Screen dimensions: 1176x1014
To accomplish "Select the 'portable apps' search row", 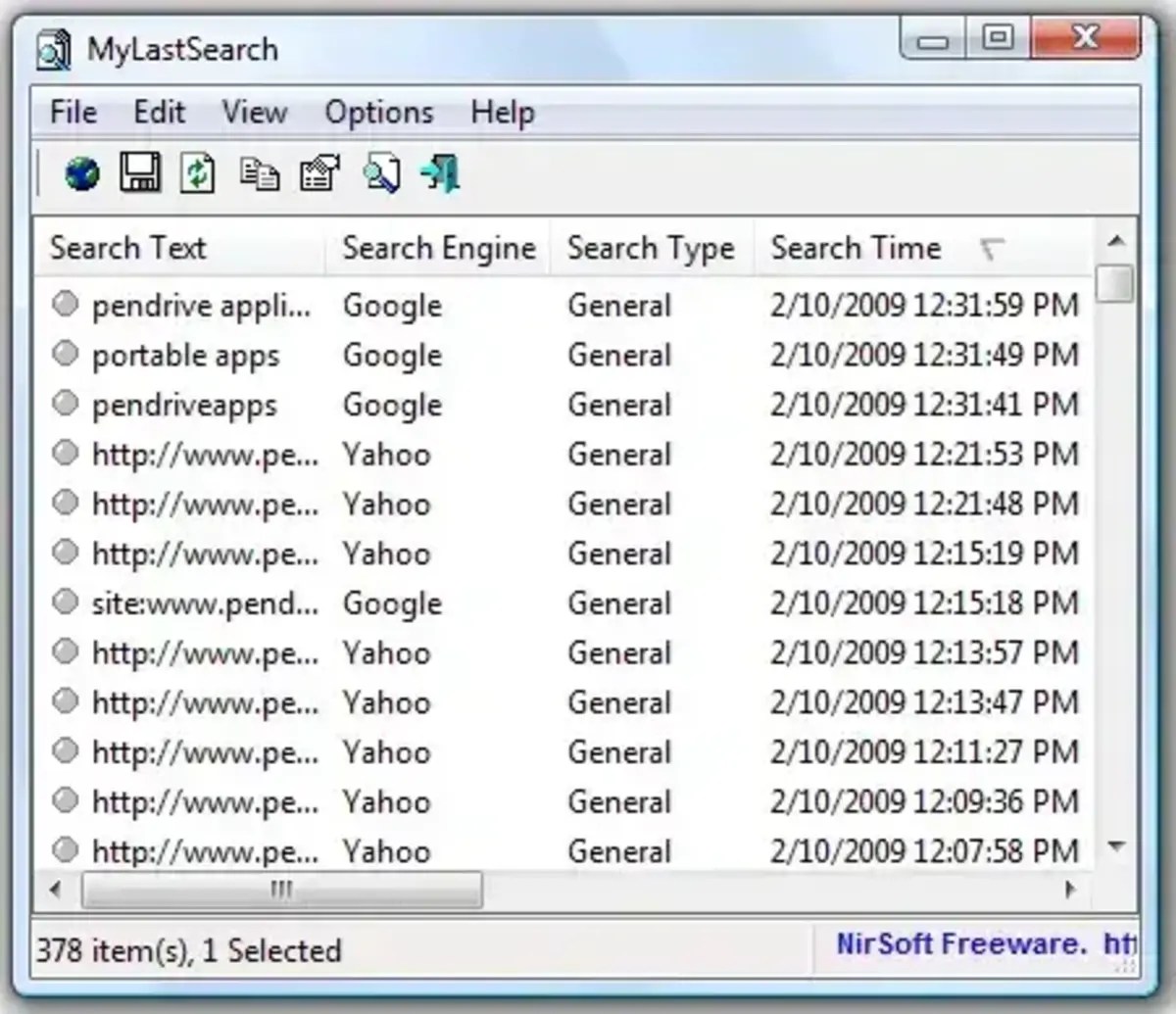I will (564, 355).
